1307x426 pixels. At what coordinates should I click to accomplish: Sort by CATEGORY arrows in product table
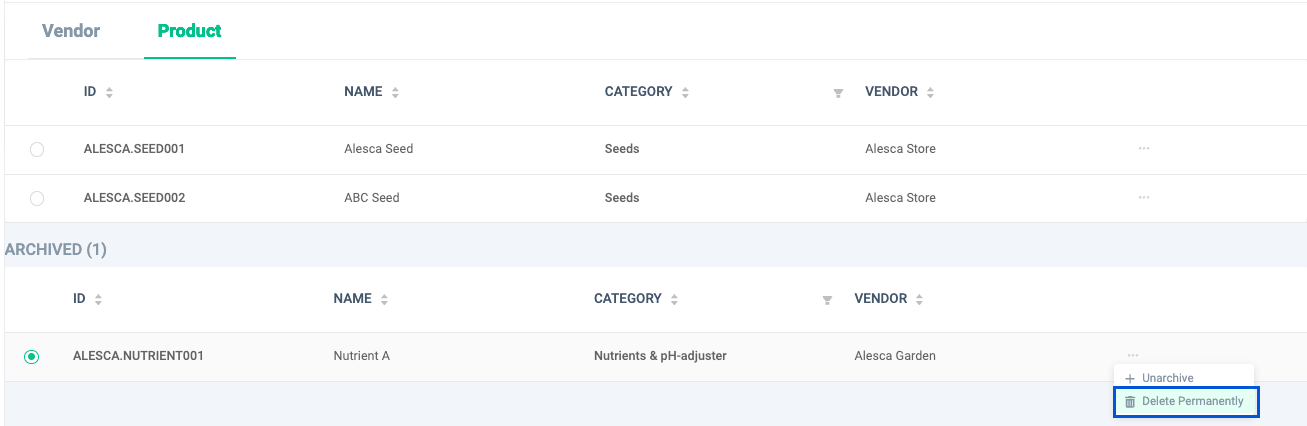tap(685, 92)
